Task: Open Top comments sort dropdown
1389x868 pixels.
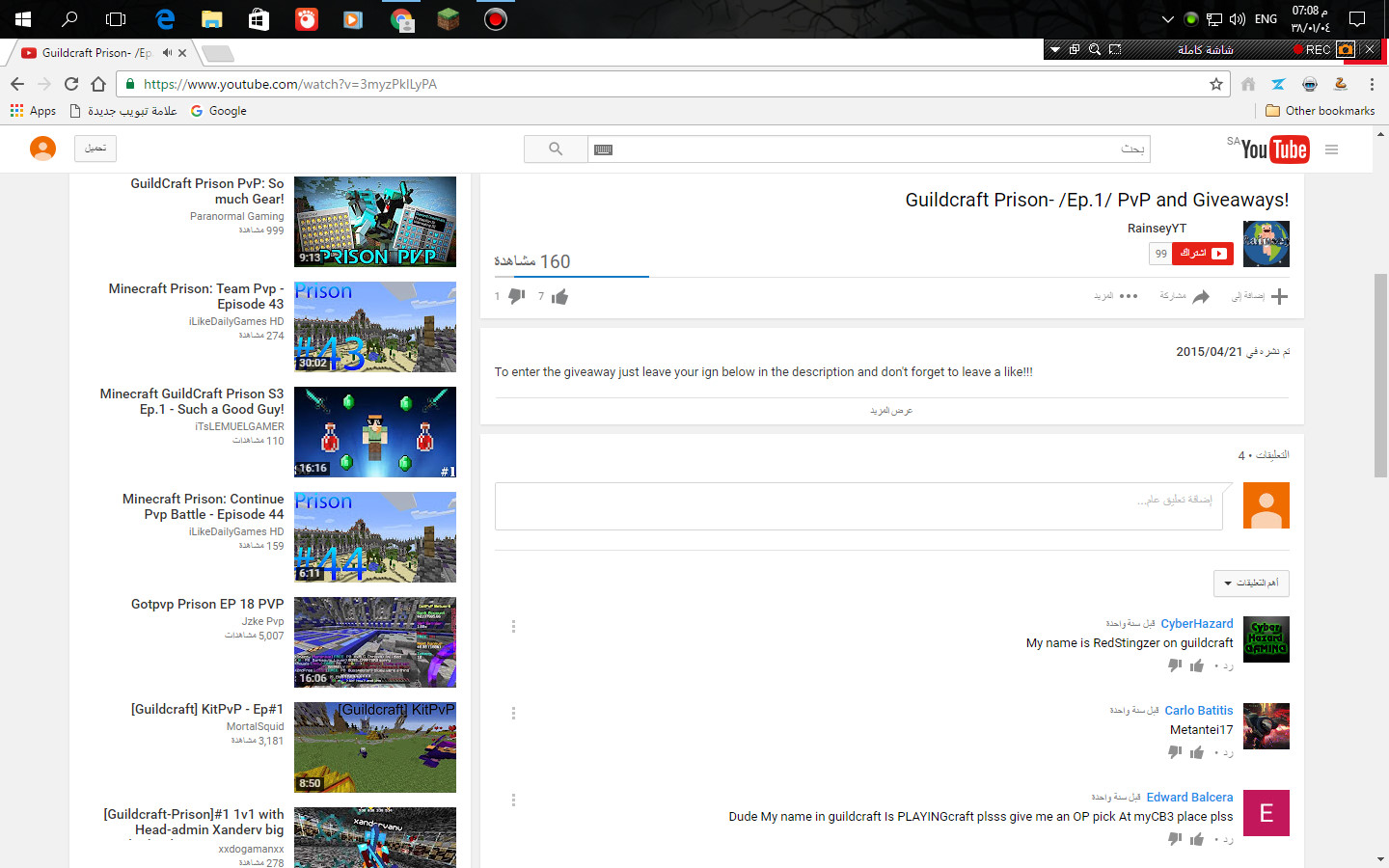Action: 1251,583
